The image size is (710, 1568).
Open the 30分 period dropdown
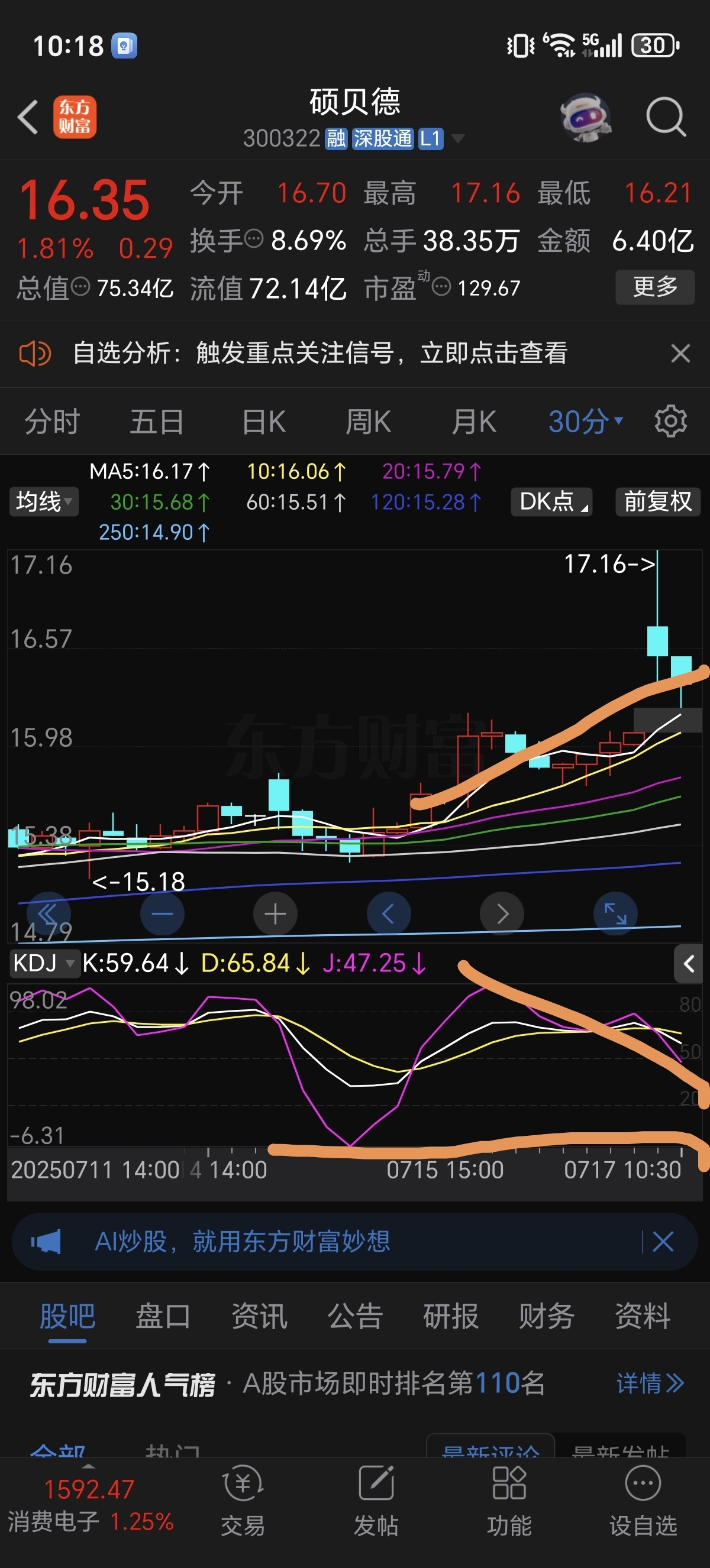pyautogui.click(x=585, y=421)
